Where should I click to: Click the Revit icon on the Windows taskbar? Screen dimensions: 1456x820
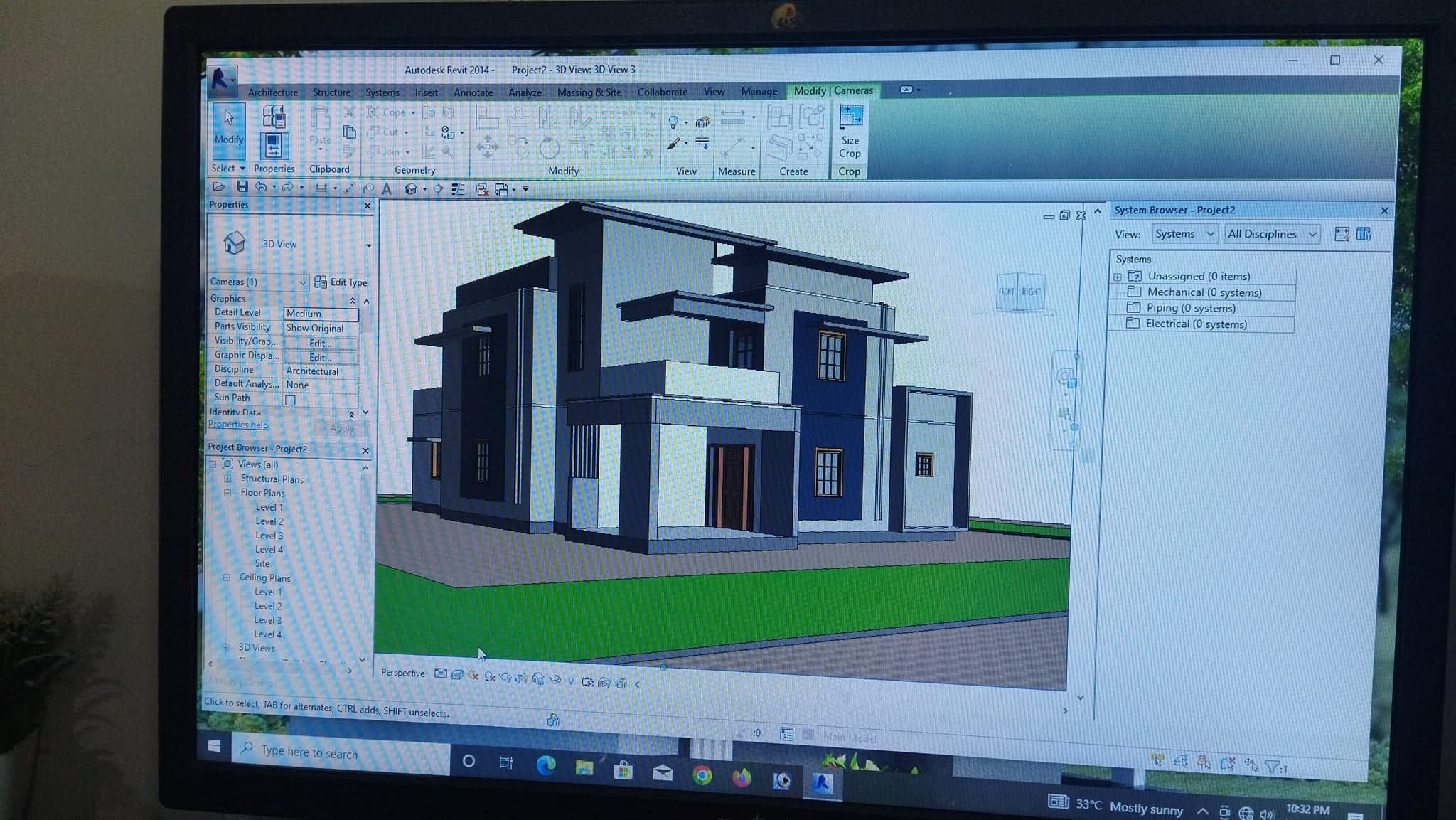point(822,783)
